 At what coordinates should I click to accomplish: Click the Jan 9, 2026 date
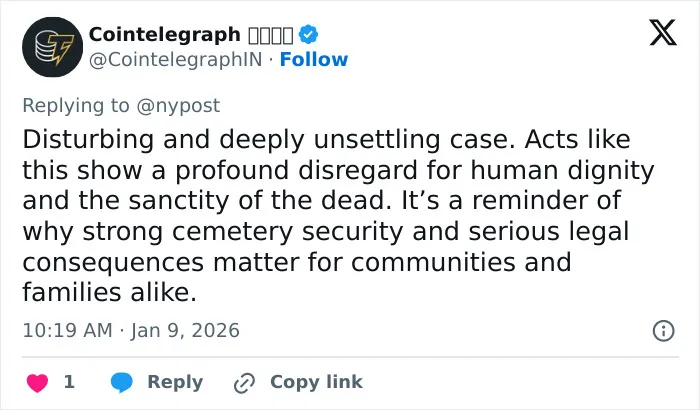pyautogui.click(x=185, y=331)
